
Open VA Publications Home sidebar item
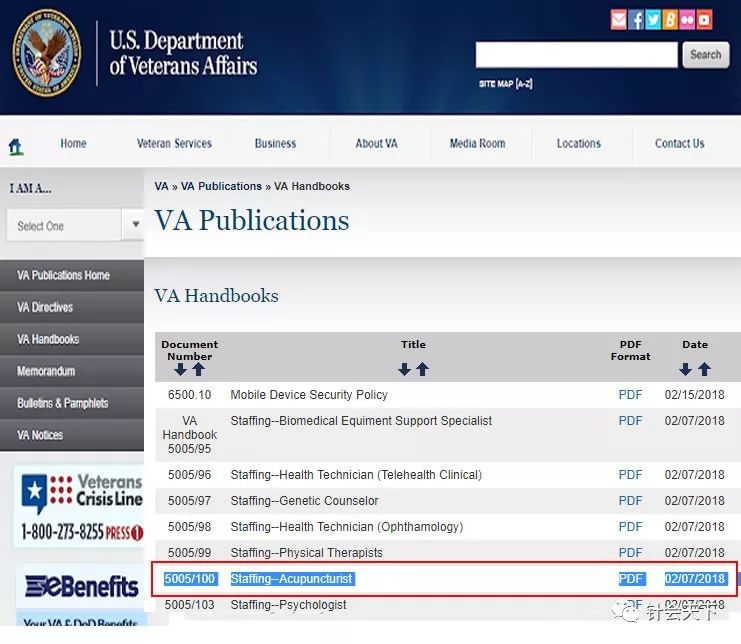click(72, 275)
